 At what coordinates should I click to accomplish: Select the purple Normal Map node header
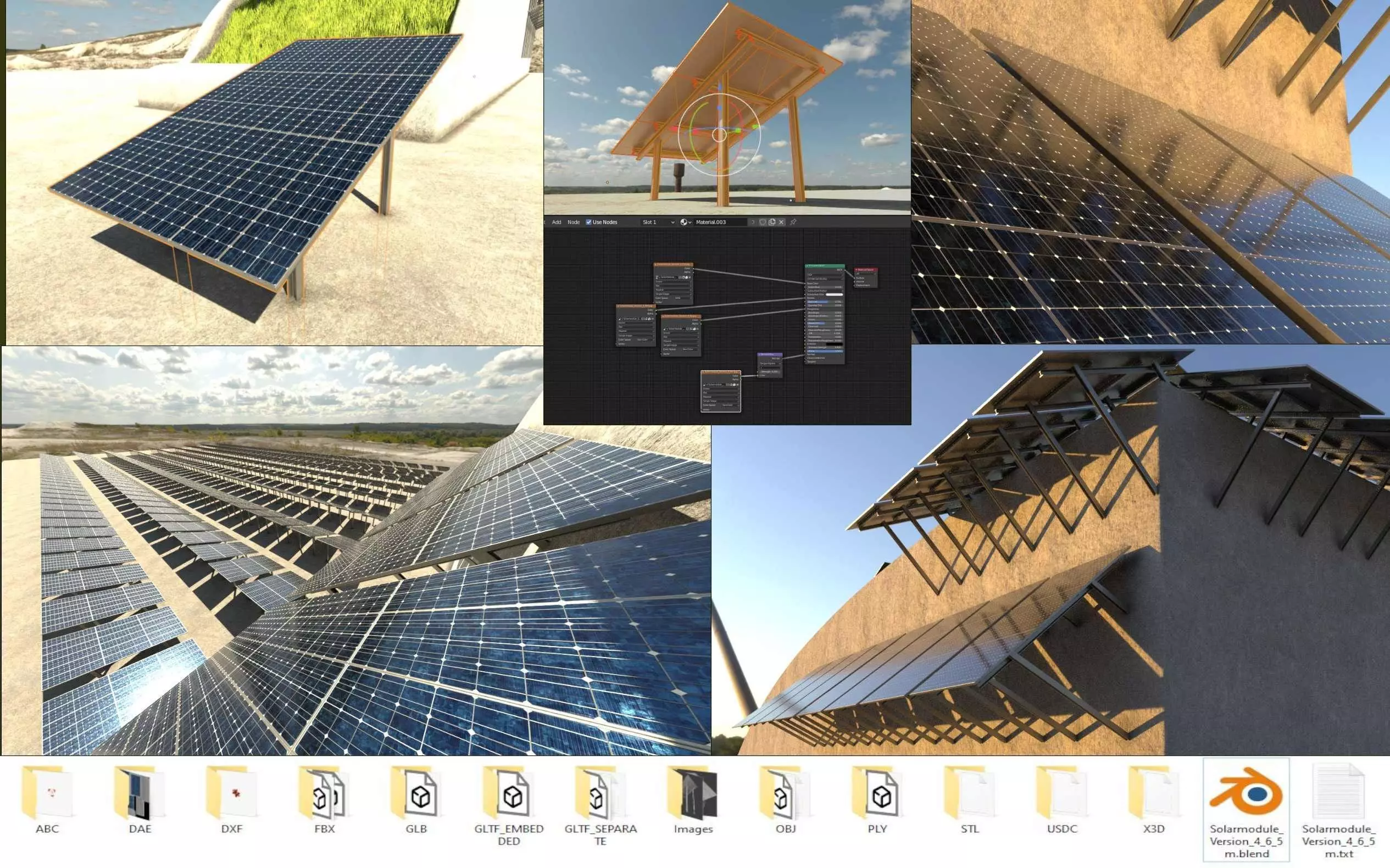point(770,355)
